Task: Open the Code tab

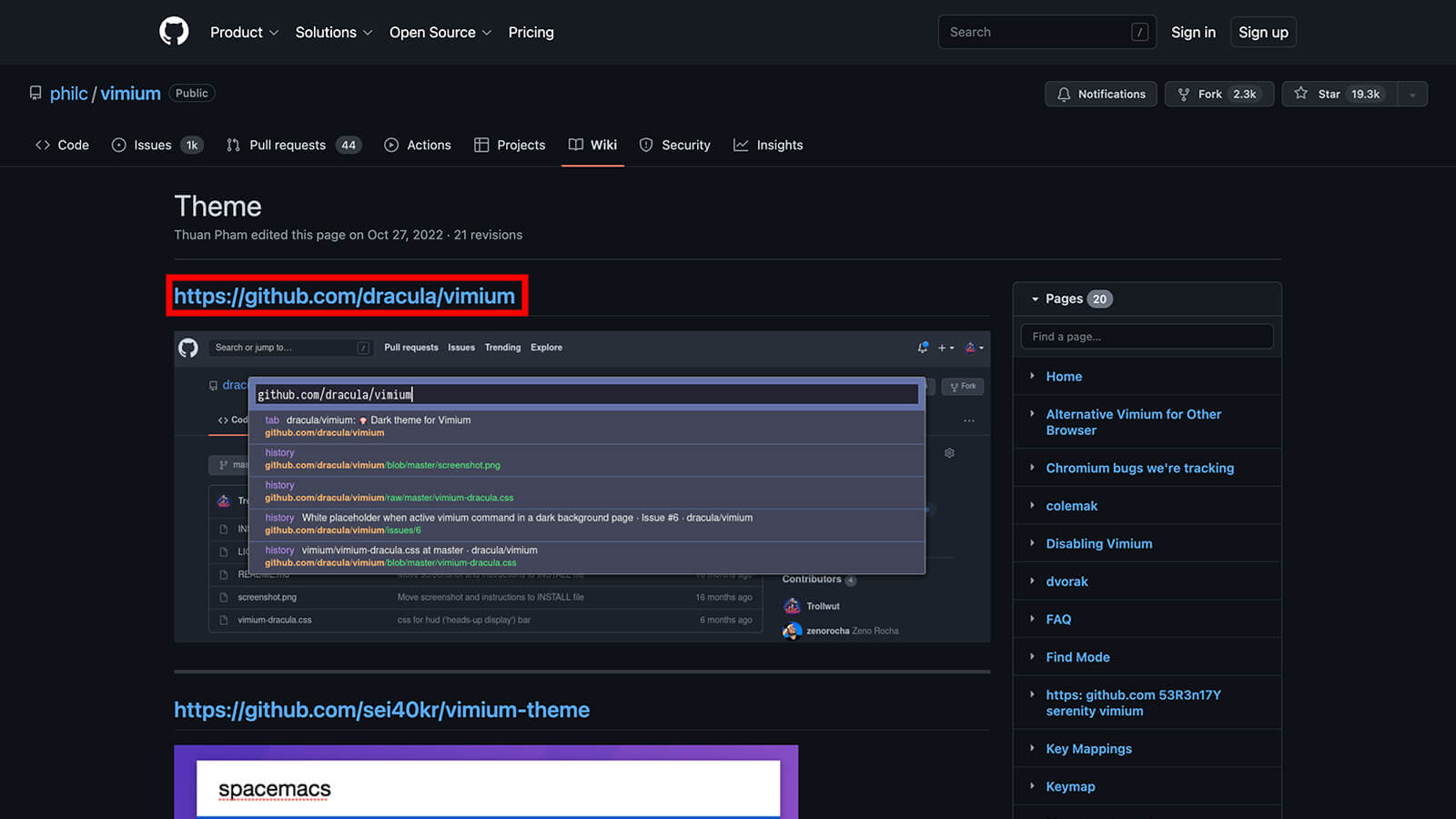Action: 62,145
